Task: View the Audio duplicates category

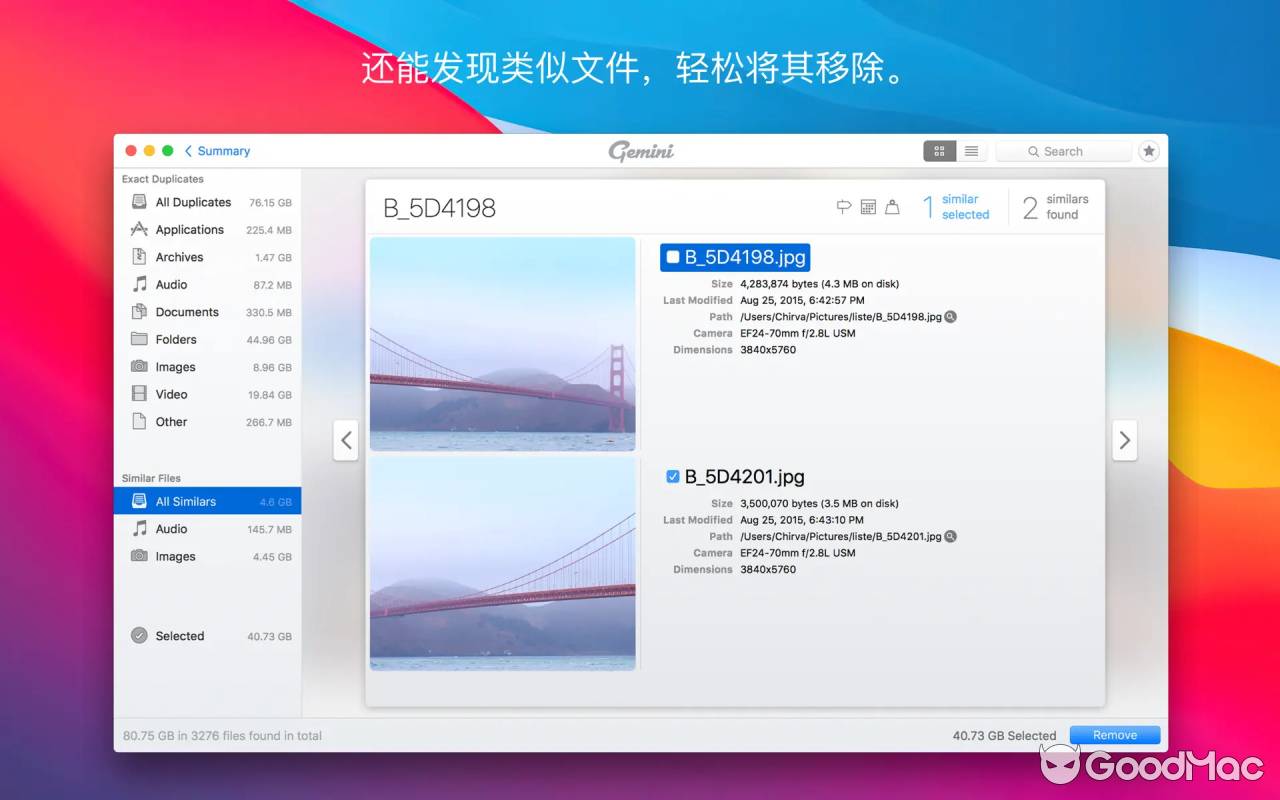Action: (170, 284)
